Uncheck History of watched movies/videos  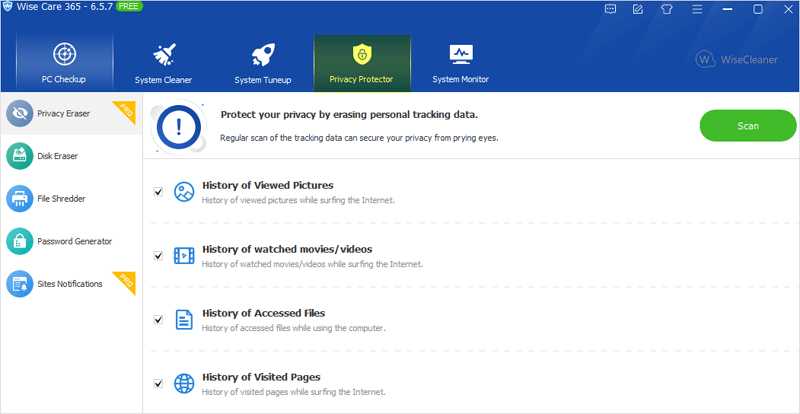pyautogui.click(x=158, y=256)
